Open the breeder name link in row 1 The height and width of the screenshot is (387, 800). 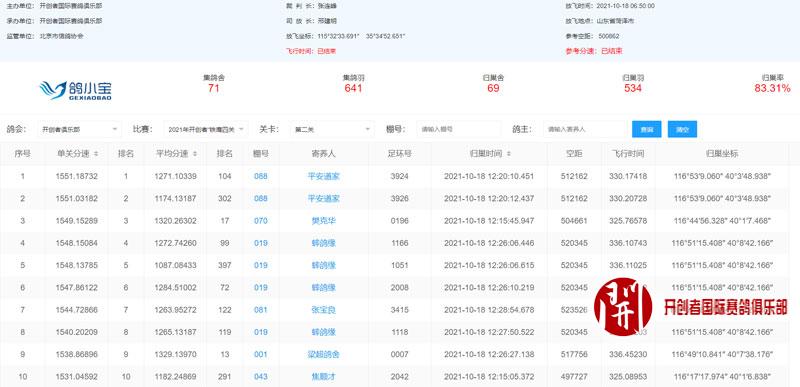323,176
